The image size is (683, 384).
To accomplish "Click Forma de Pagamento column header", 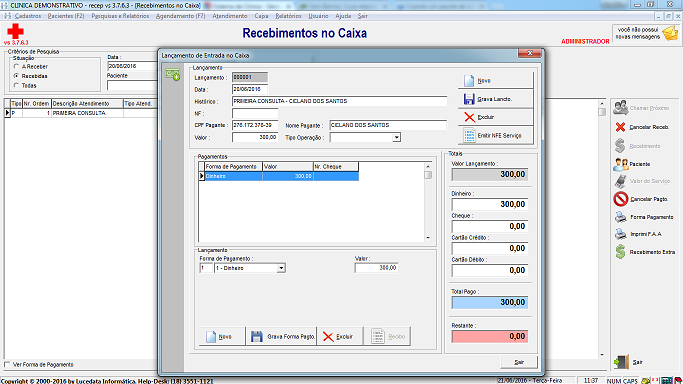I will click(x=233, y=167).
